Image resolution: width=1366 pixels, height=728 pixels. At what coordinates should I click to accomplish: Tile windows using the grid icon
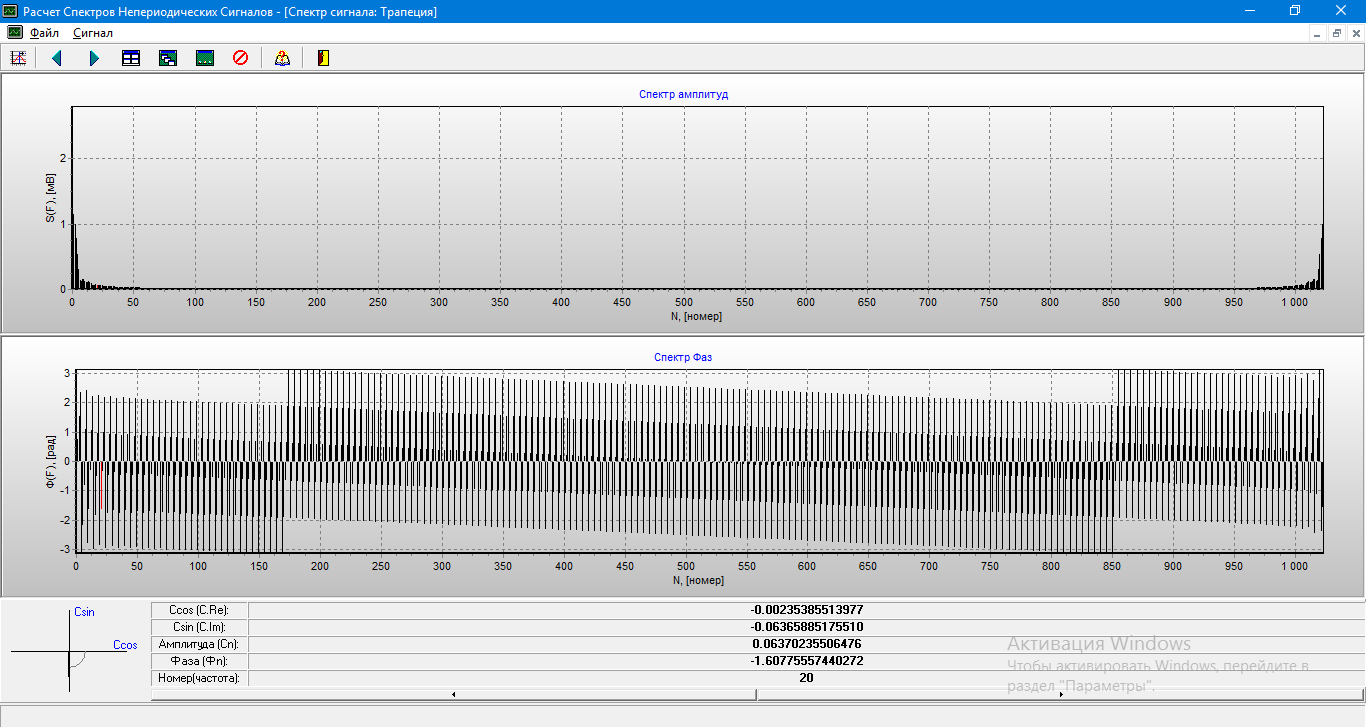coord(131,58)
